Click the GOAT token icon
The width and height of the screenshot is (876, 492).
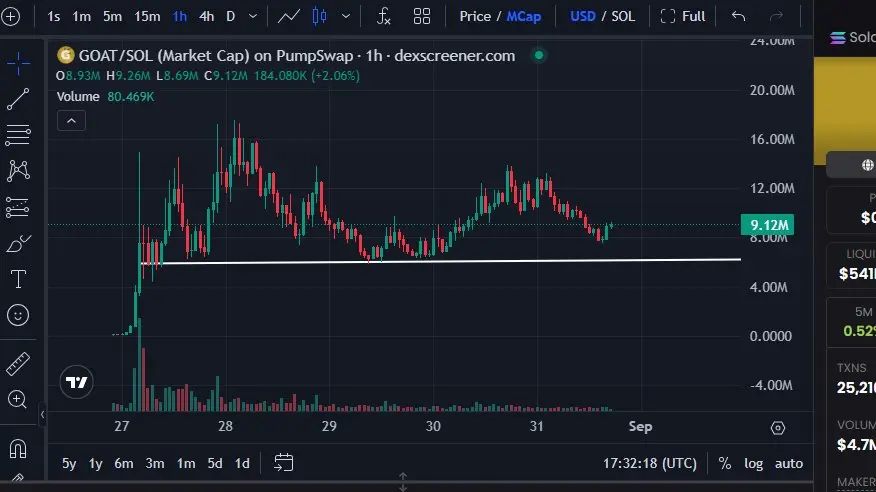click(x=65, y=55)
